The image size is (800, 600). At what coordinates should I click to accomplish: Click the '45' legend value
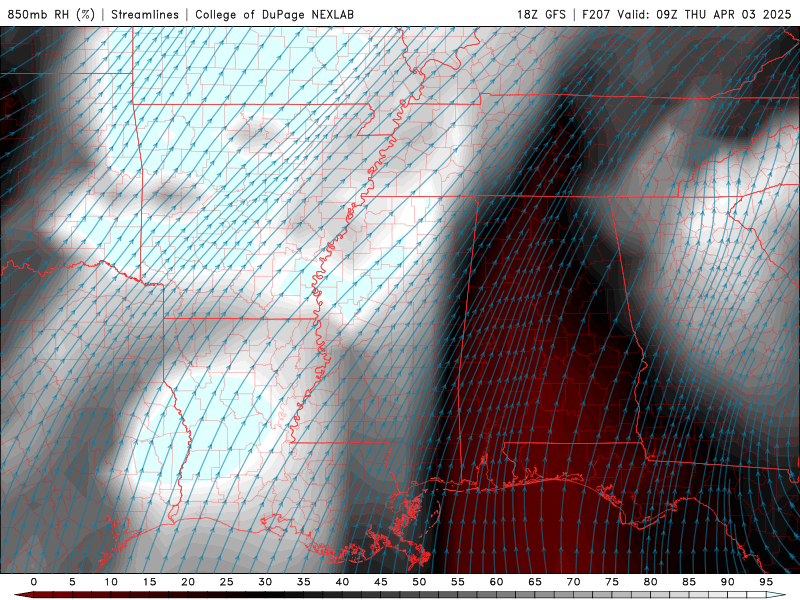(x=381, y=582)
